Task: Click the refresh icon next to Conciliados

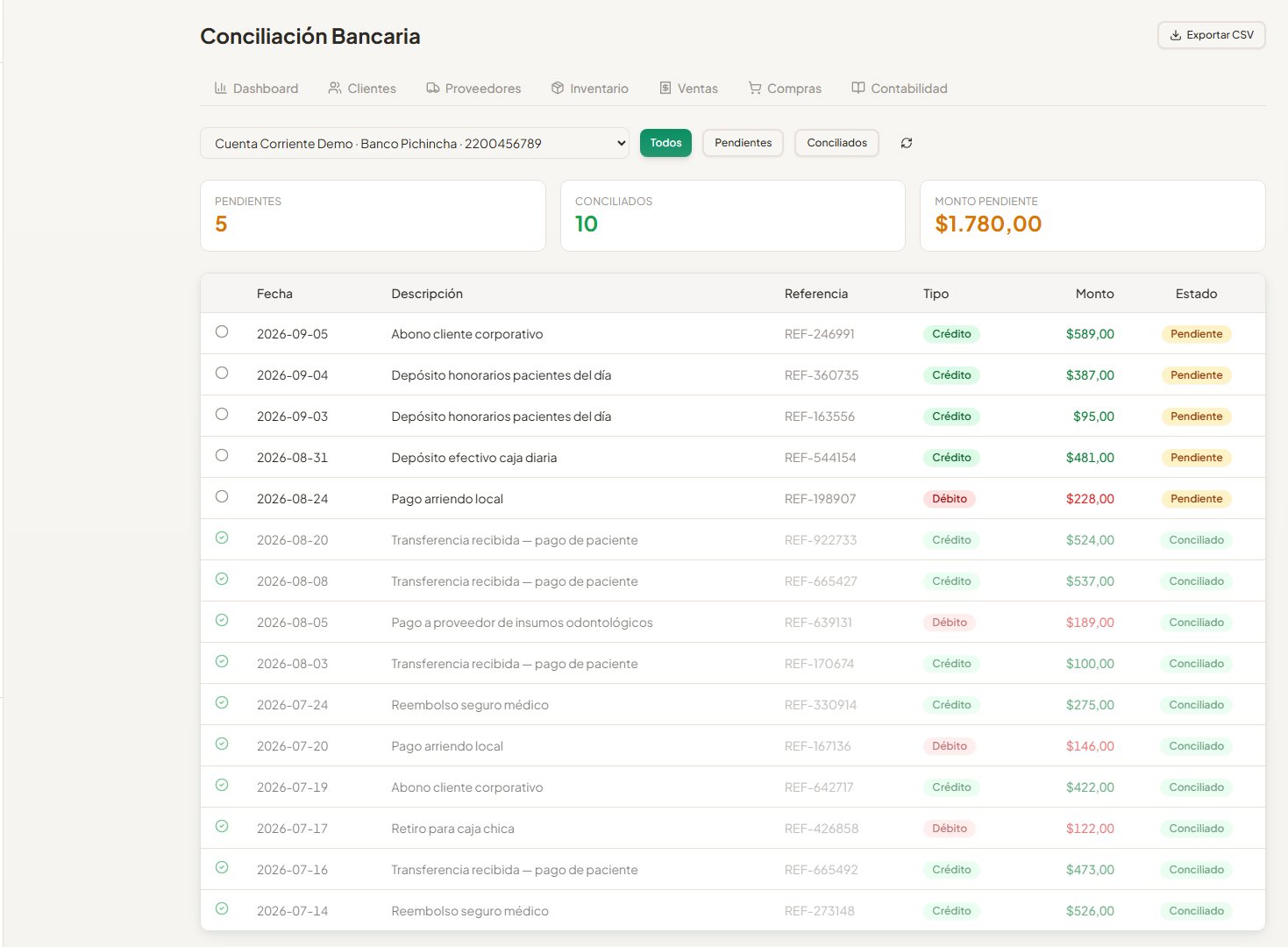Action: tap(907, 143)
